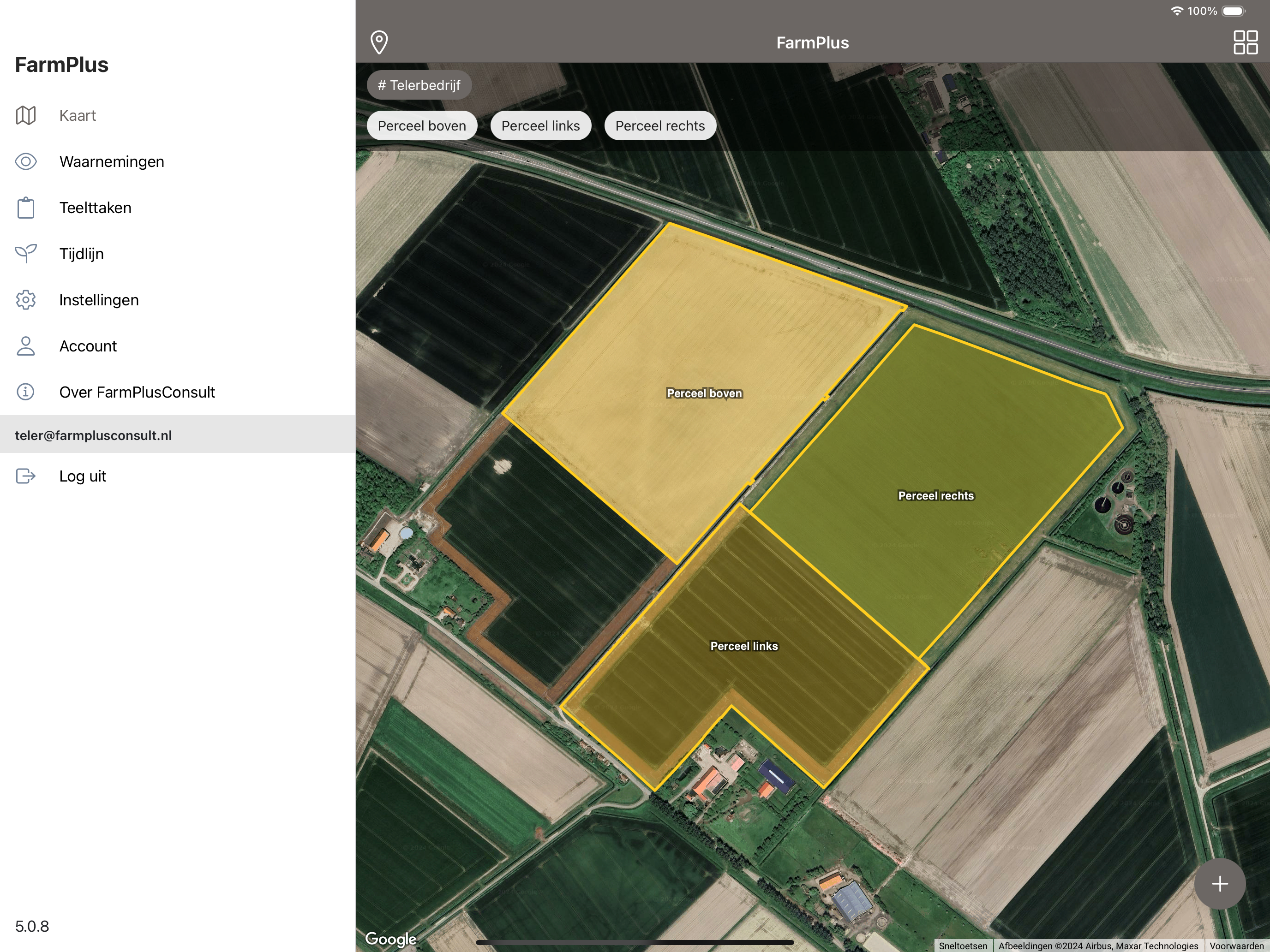
Task: Click the Perceel links label on map
Action: pyautogui.click(x=744, y=646)
